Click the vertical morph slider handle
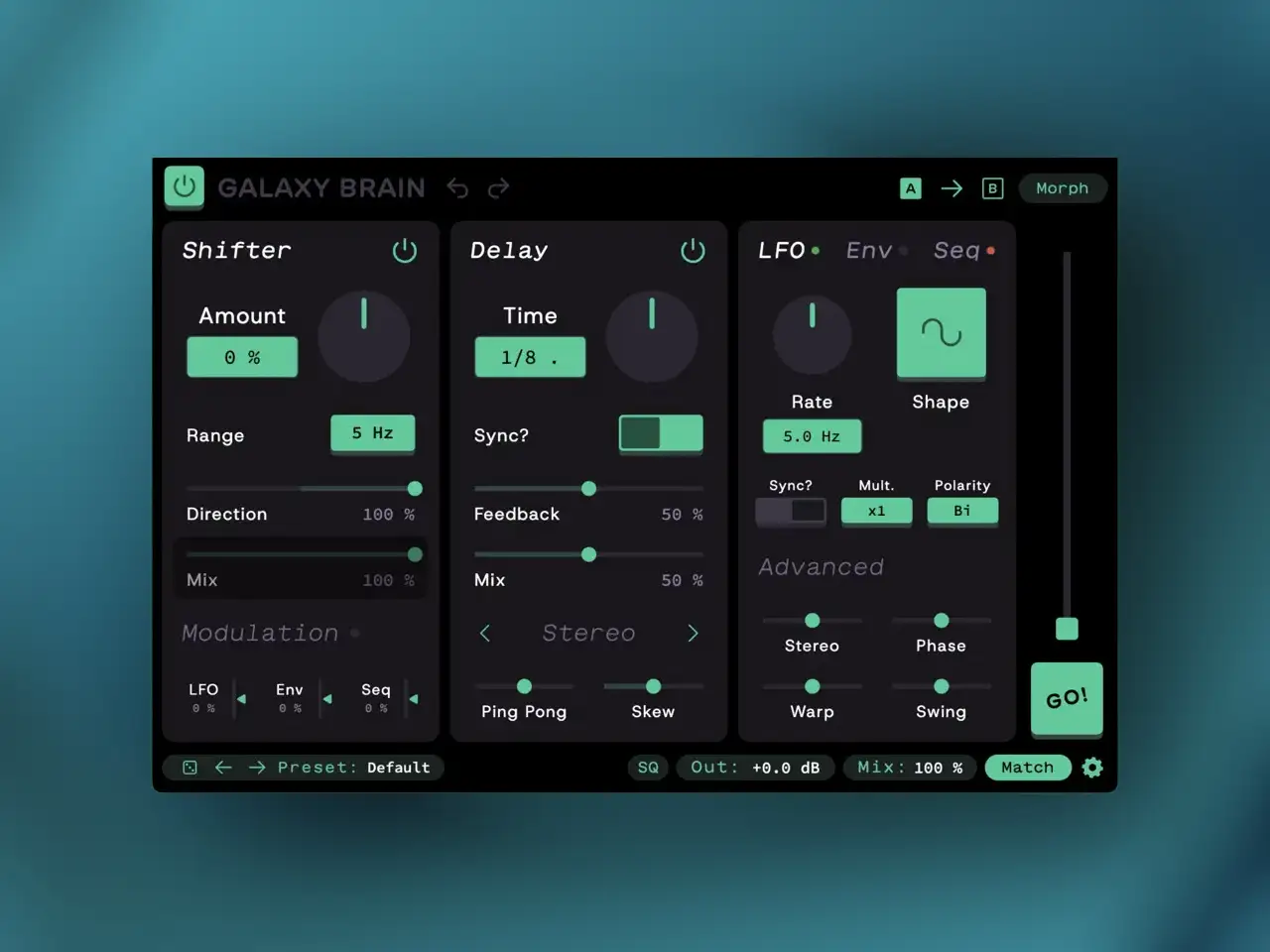This screenshot has width=1270, height=952. click(1067, 629)
